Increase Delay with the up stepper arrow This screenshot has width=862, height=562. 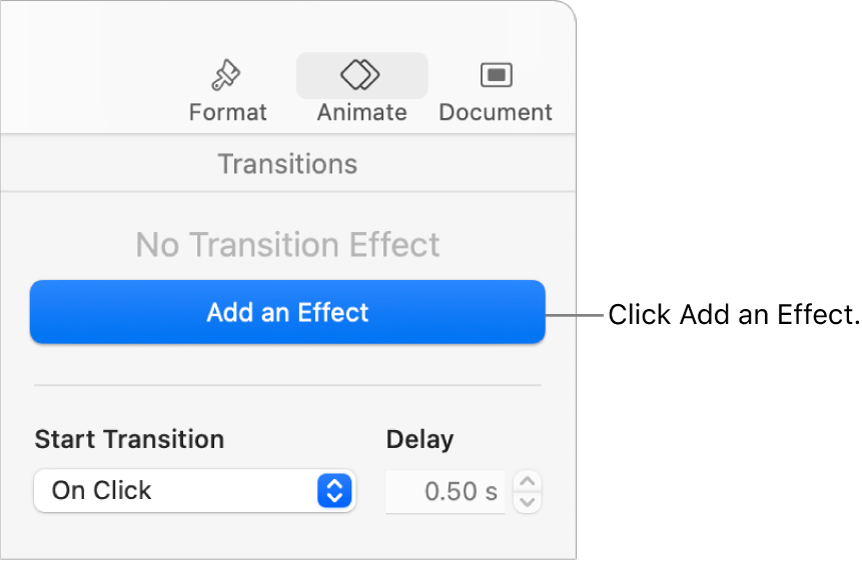click(x=527, y=482)
